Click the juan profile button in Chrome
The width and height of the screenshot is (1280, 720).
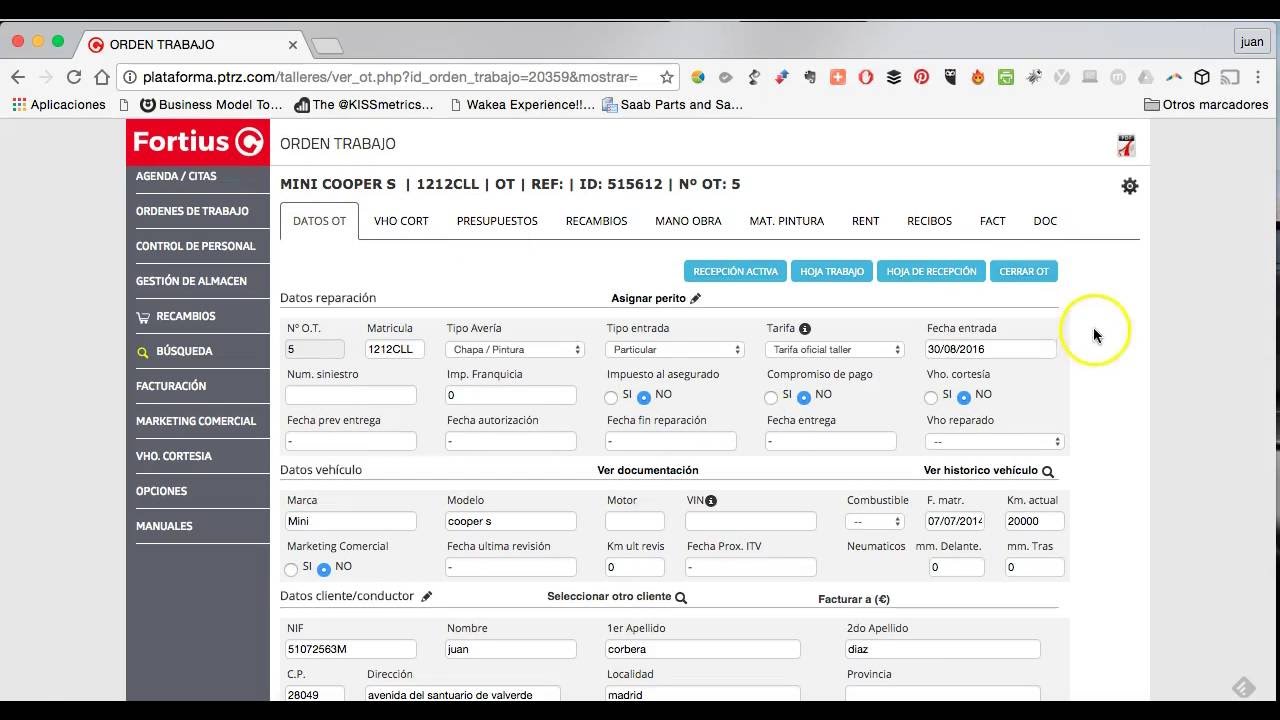tap(1252, 42)
